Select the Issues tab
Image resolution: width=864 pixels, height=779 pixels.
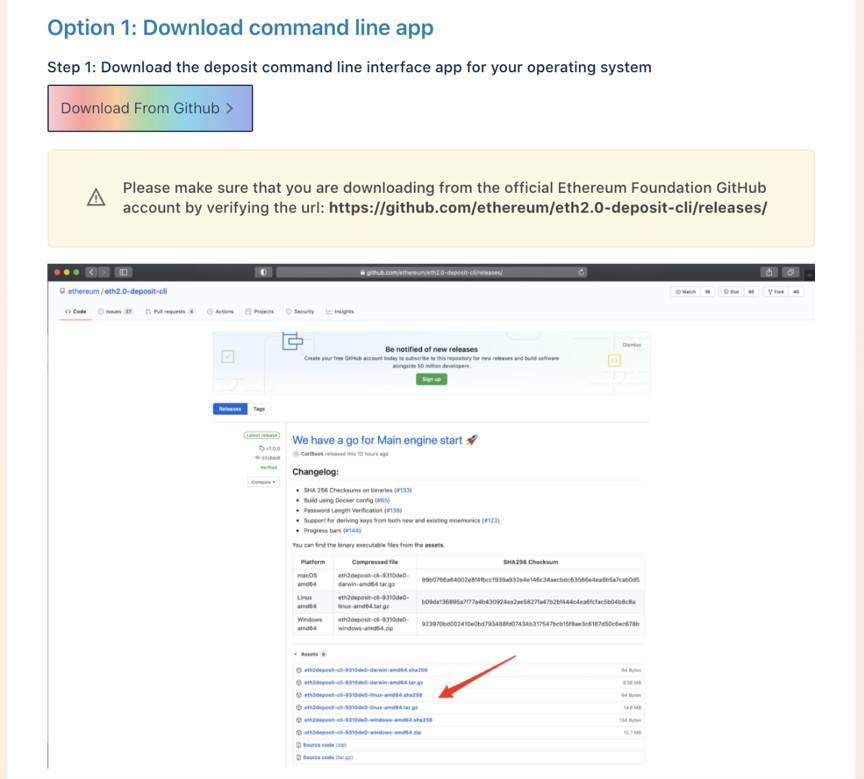(115, 312)
